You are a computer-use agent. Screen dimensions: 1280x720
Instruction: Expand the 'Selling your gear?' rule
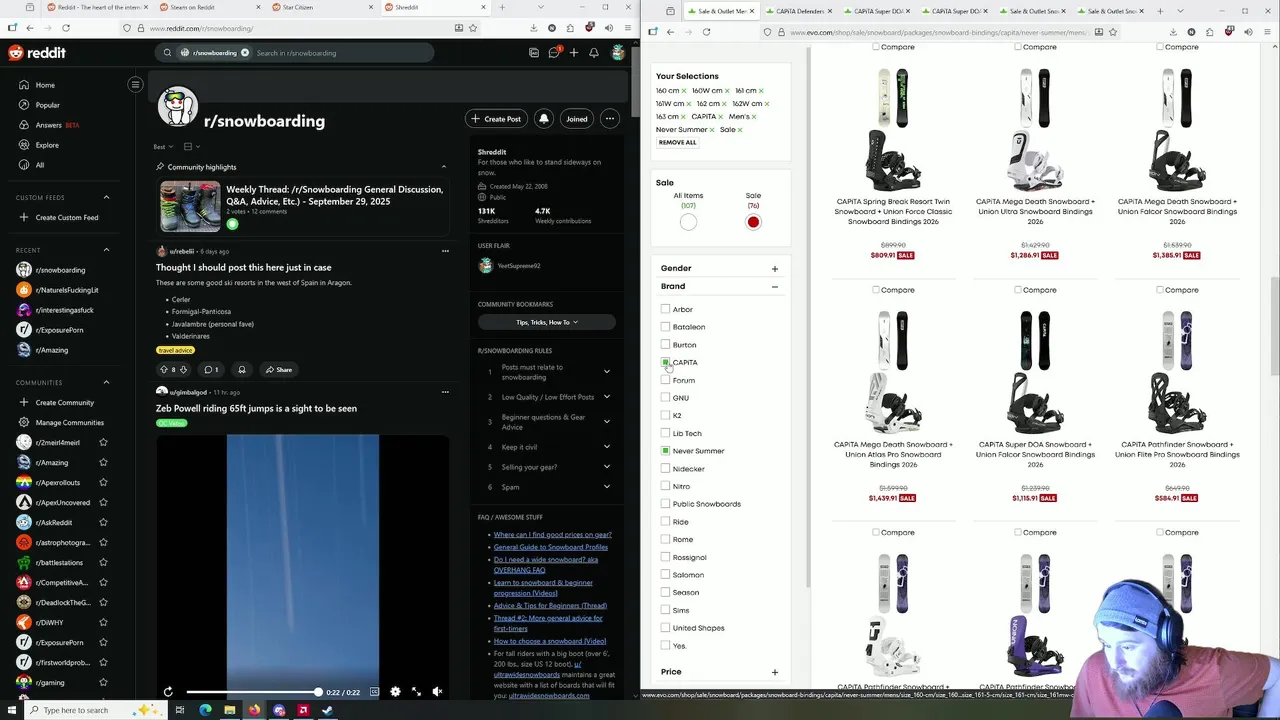click(606, 467)
